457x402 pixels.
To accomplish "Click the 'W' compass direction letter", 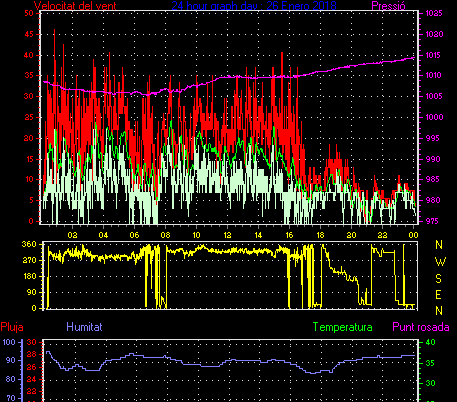I will tap(440, 262).
